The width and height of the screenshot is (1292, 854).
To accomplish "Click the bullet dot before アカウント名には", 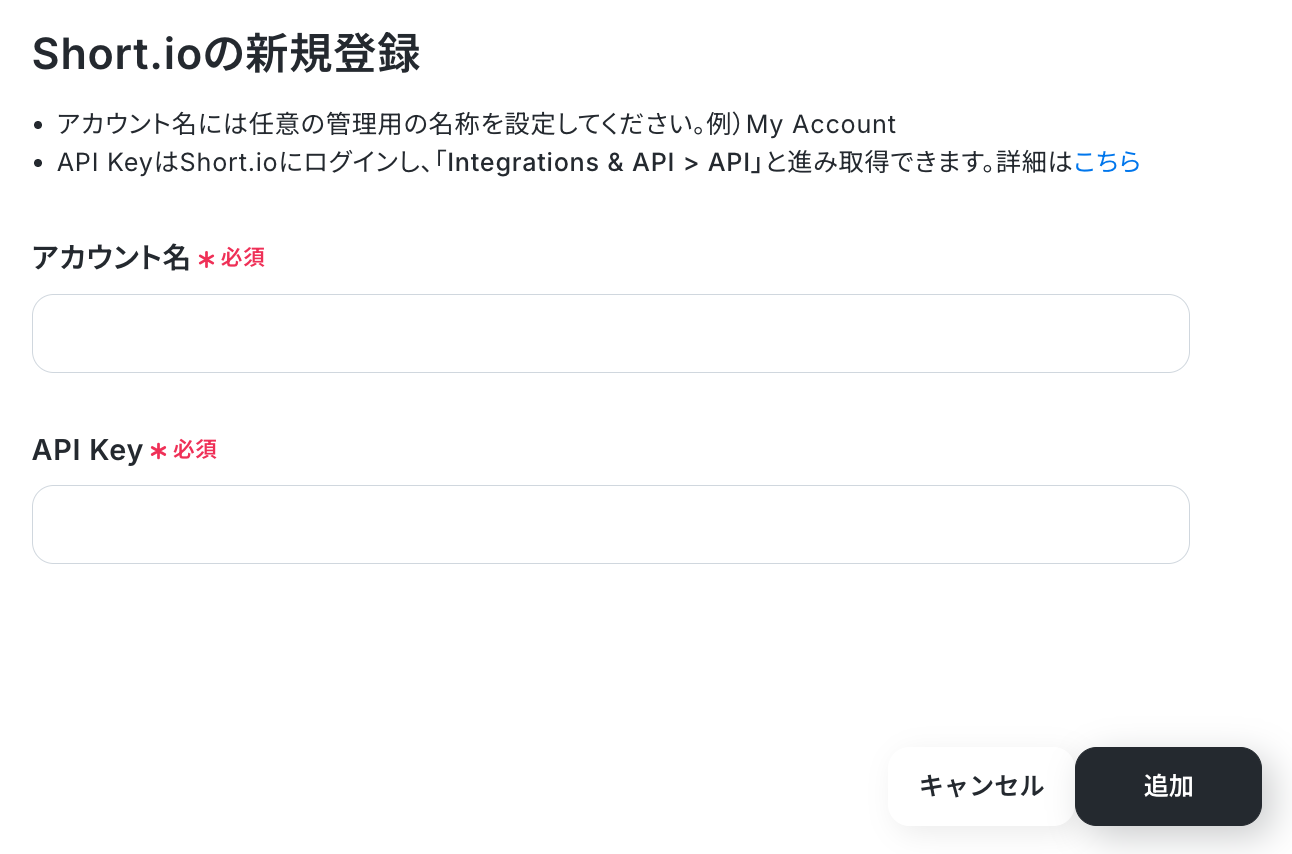I will point(38,126).
